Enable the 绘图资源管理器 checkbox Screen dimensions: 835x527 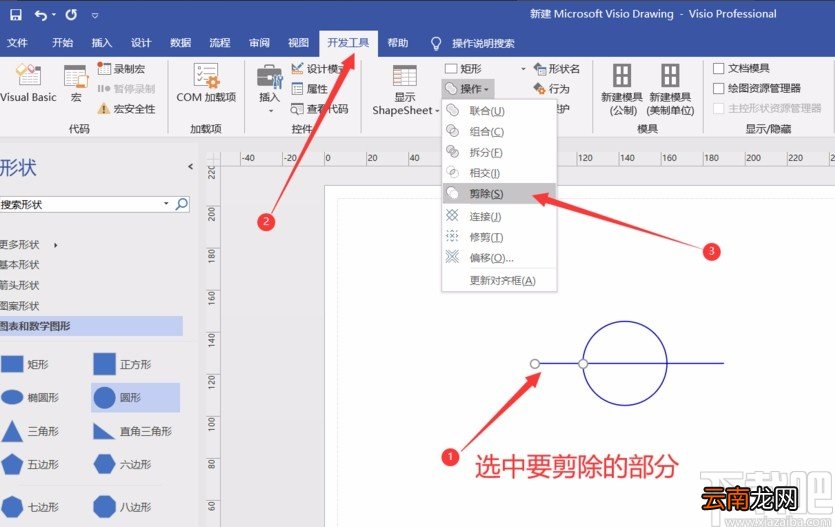[x=718, y=88]
